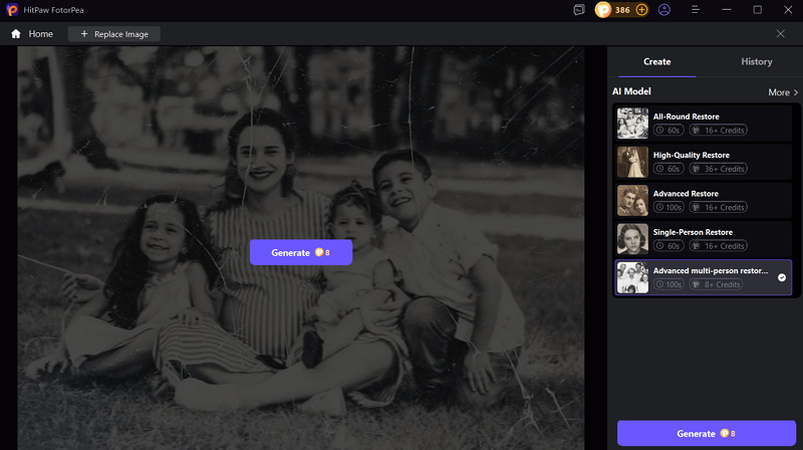Click Replace Image button
The image size is (803, 450).
pyautogui.click(x=114, y=34)
